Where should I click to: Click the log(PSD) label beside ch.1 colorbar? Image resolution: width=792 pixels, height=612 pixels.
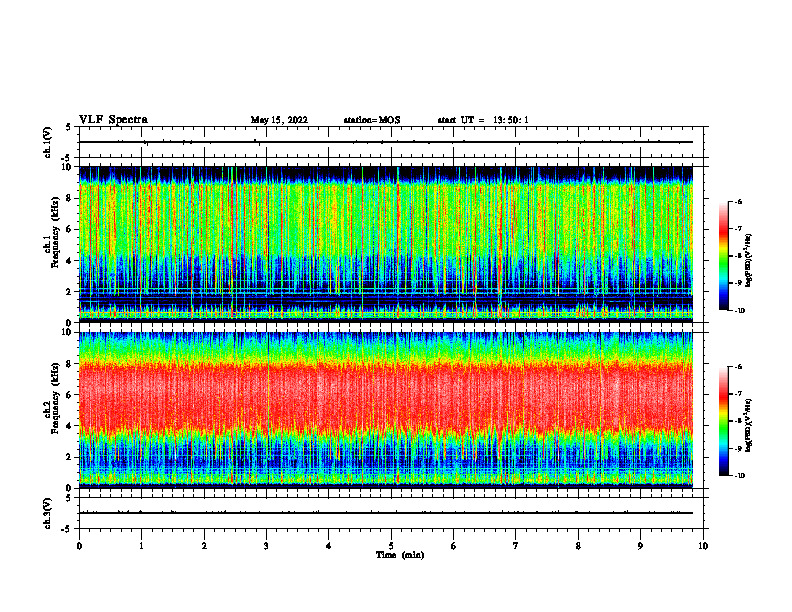pyautogui.click(x=748, y=261)
